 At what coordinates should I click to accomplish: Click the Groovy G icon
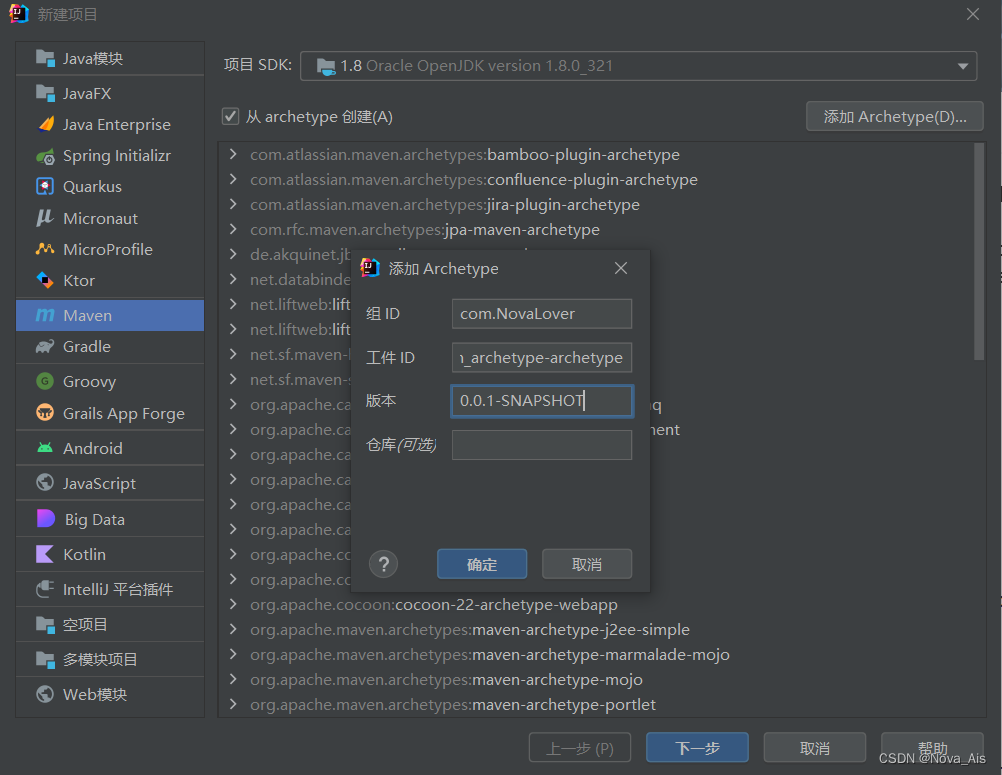[x=45, y=381]
